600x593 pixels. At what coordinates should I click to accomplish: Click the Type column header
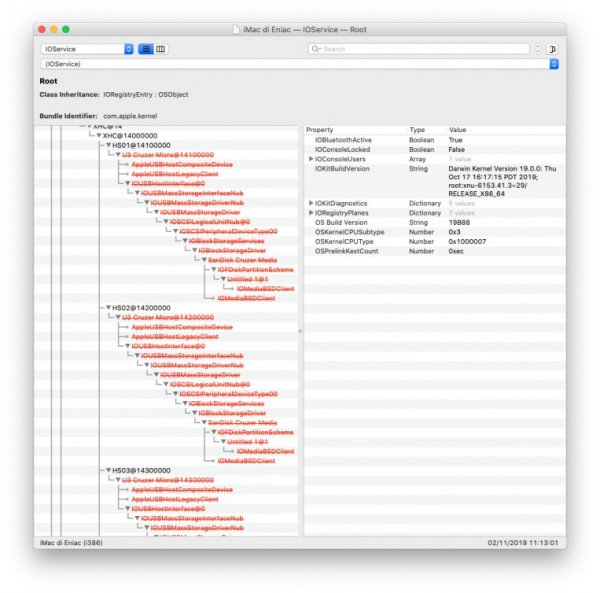tap(427, 130)
